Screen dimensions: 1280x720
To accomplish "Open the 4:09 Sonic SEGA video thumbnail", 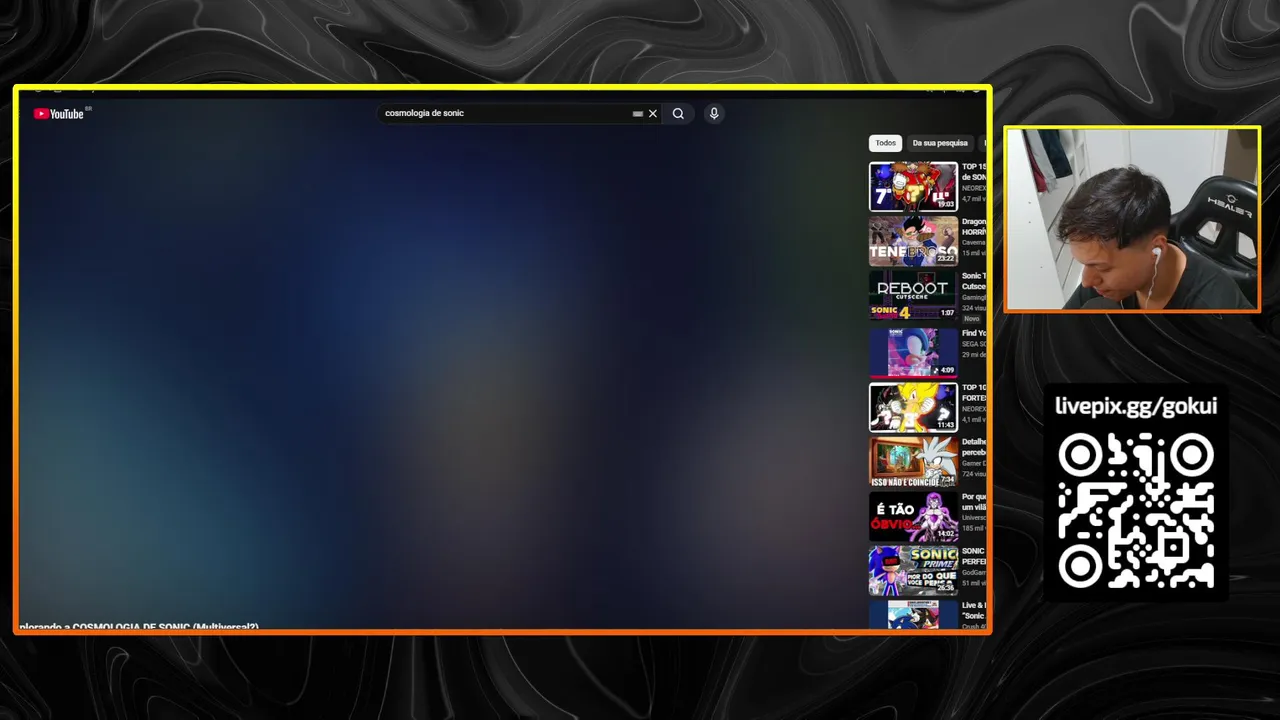I will (913, 352).
